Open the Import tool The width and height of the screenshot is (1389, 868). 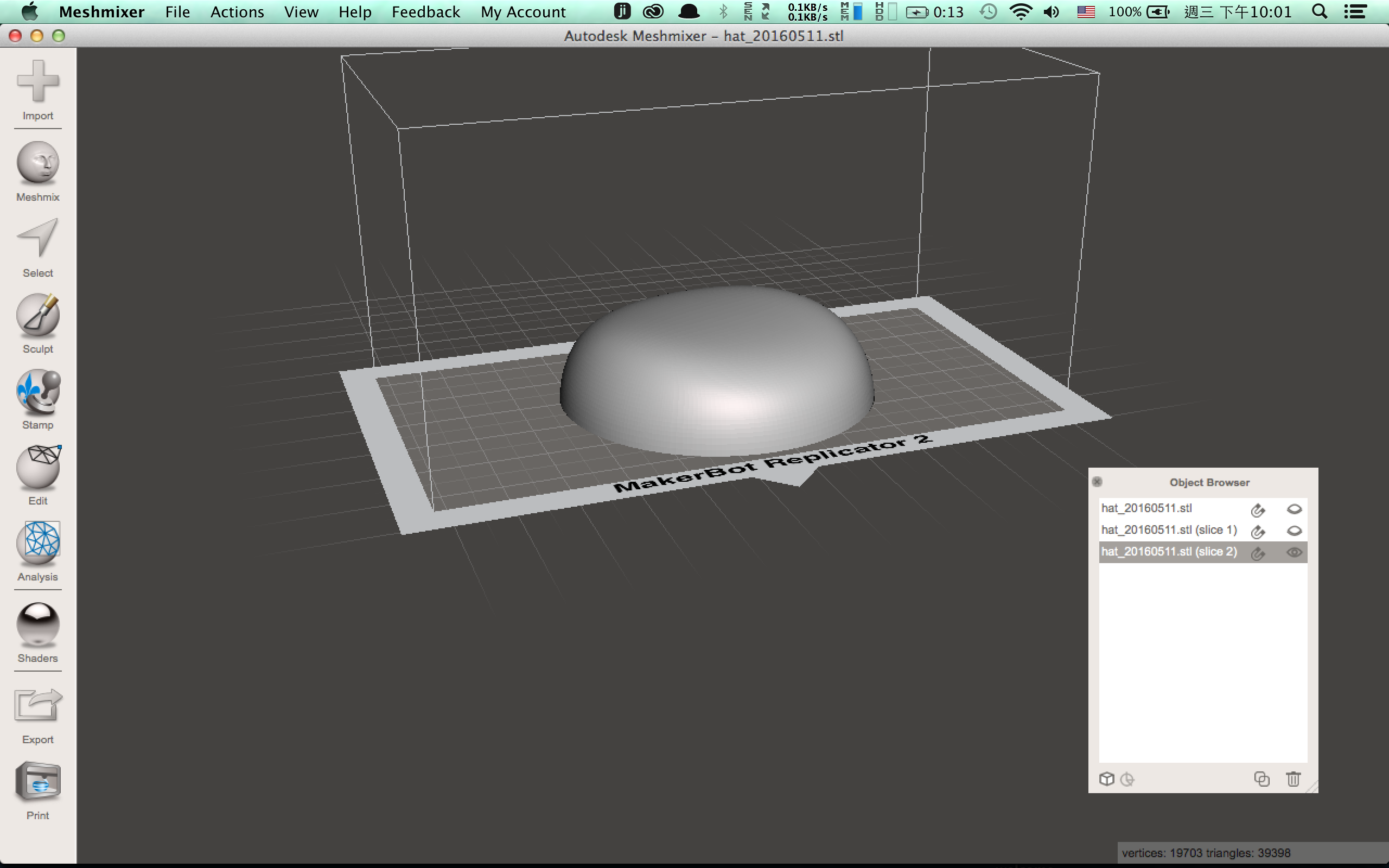point(38,90)
